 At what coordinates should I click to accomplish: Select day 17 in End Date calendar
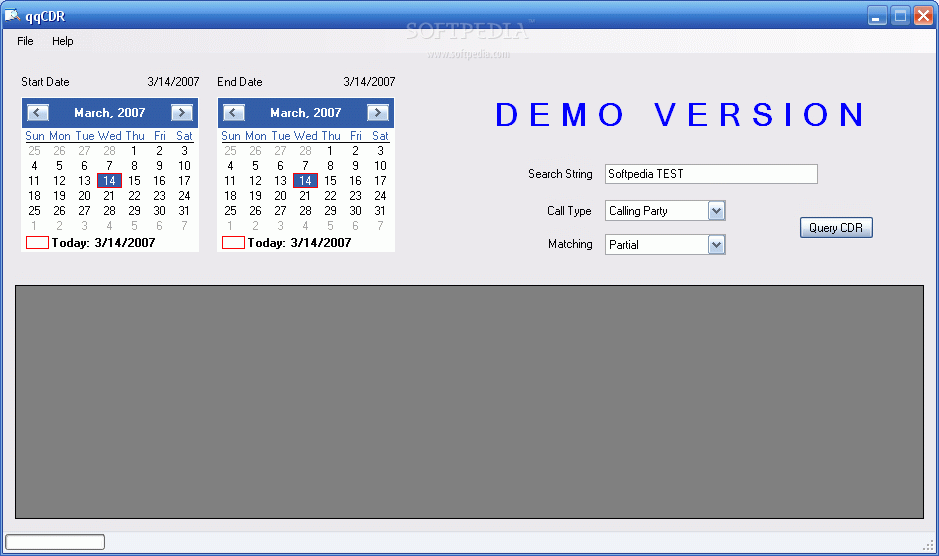[x=380, y=181]
